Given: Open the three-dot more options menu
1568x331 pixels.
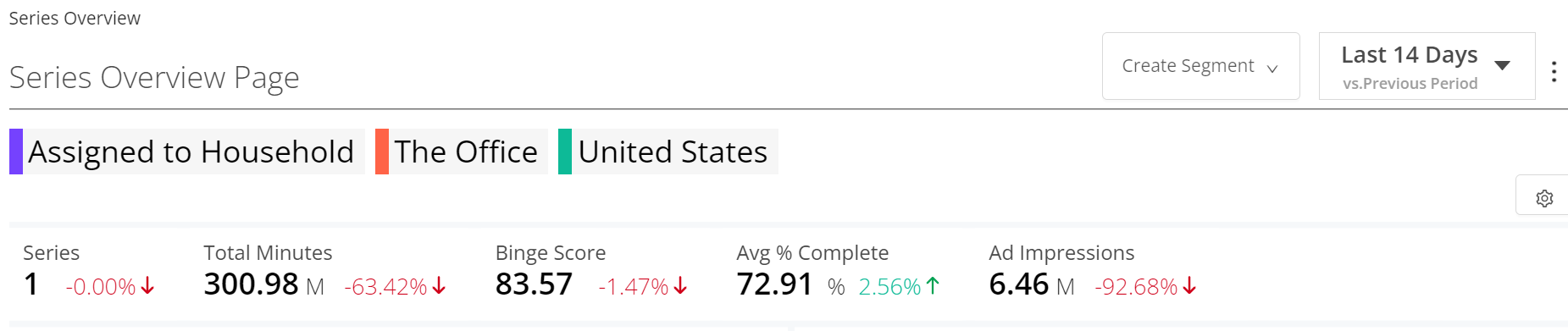Looking at the screenshot, I should pyautogui.click(x=1554, y=71).
